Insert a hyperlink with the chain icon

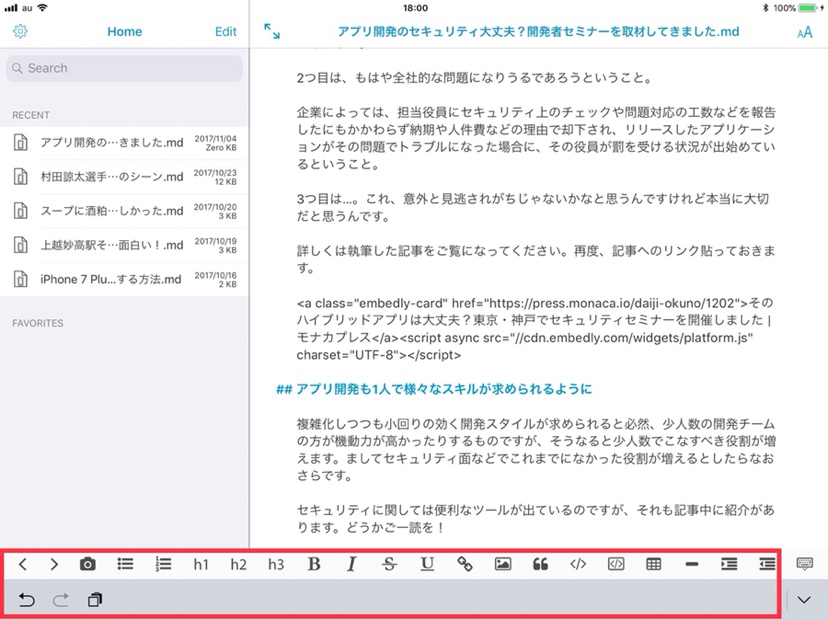(465, 564)
